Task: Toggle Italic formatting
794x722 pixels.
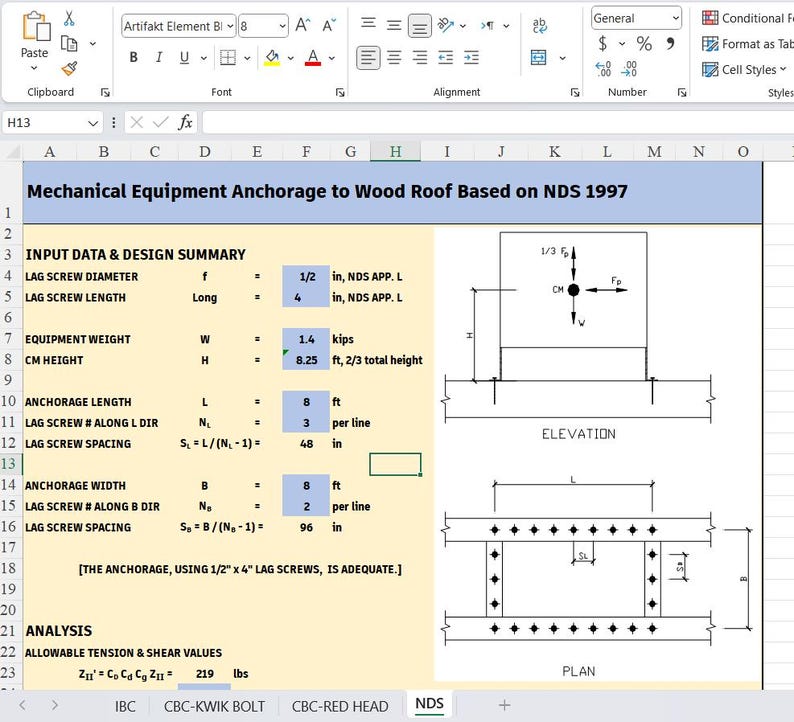Action: pyautogui.click(x=159, y=58)
